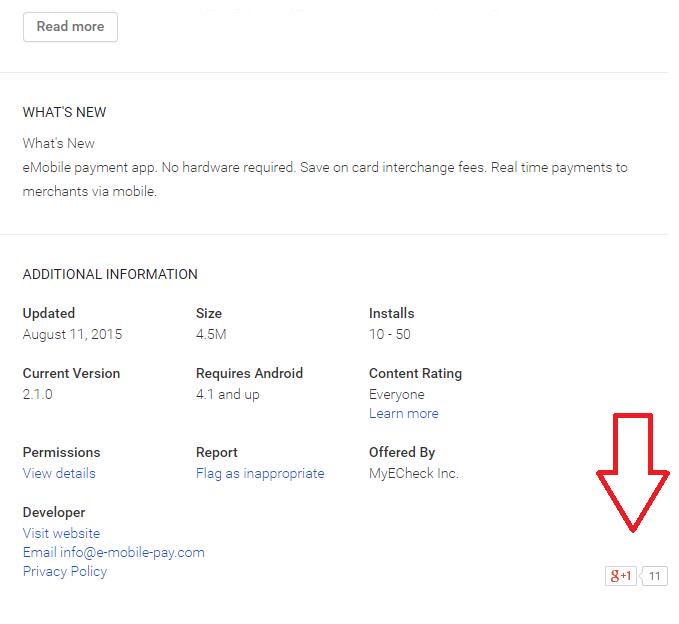Click the Offered By label
Viewport: 679px width, 624px height.
point(402,452)
